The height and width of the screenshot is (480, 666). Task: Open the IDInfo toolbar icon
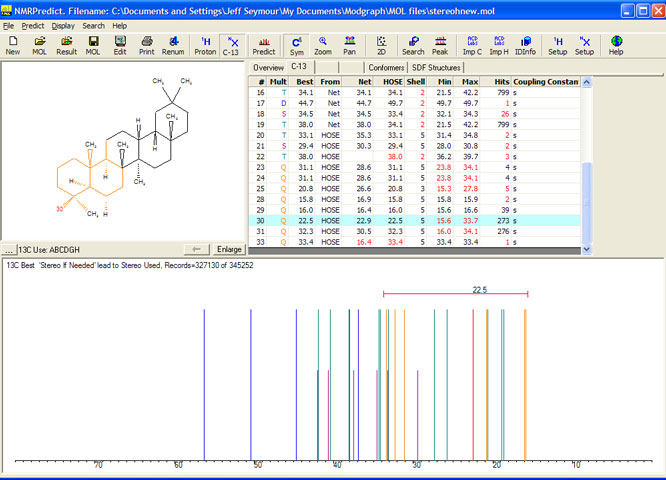click(x=525, y=45)
